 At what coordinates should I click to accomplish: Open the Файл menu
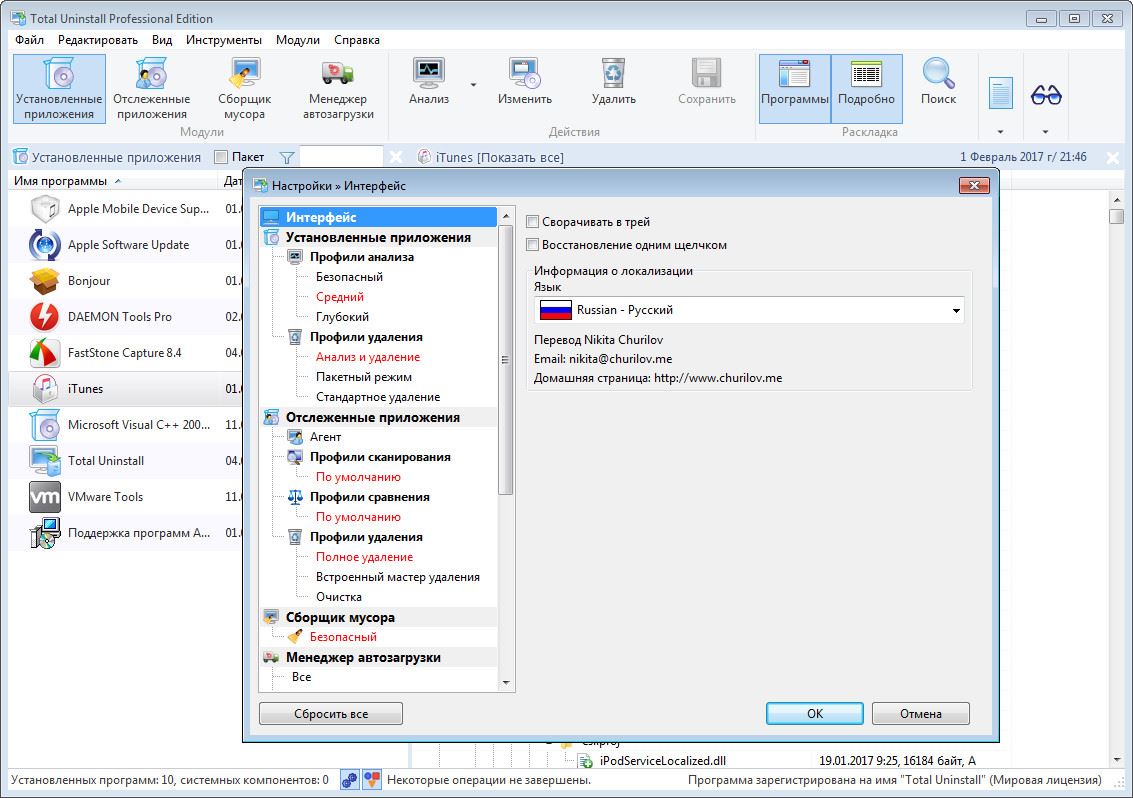30,40
